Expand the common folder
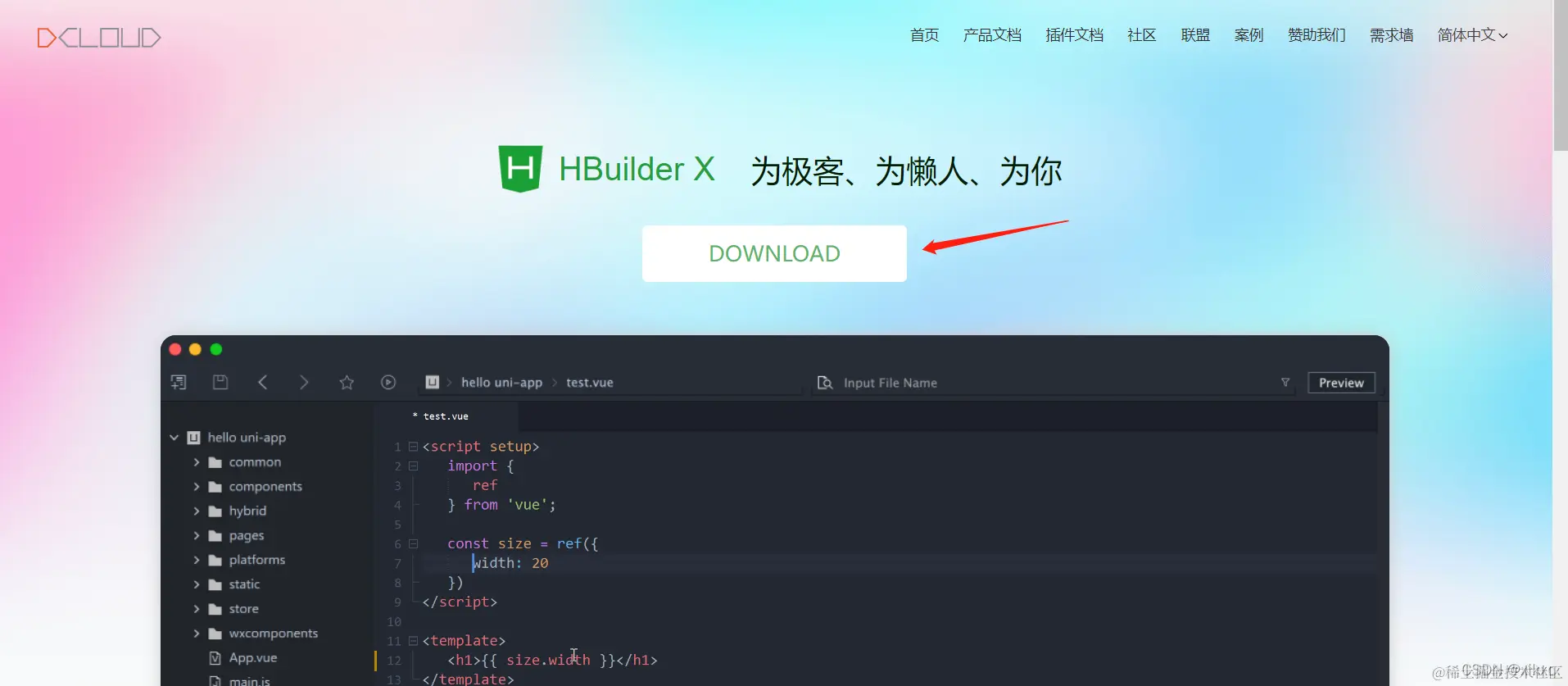Screen dimensions: 1568x686 click(x=197, y=462)
